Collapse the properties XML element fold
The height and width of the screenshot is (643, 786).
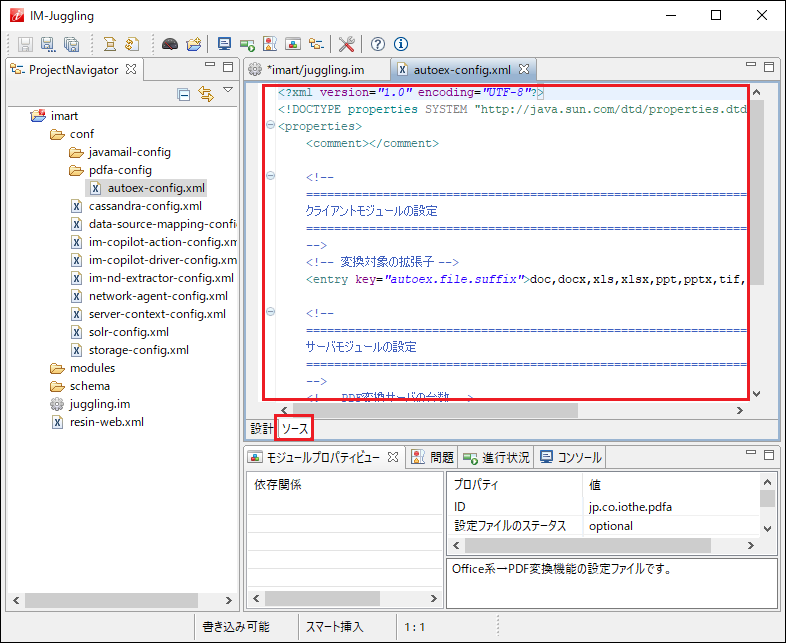(x=271, y=126)
